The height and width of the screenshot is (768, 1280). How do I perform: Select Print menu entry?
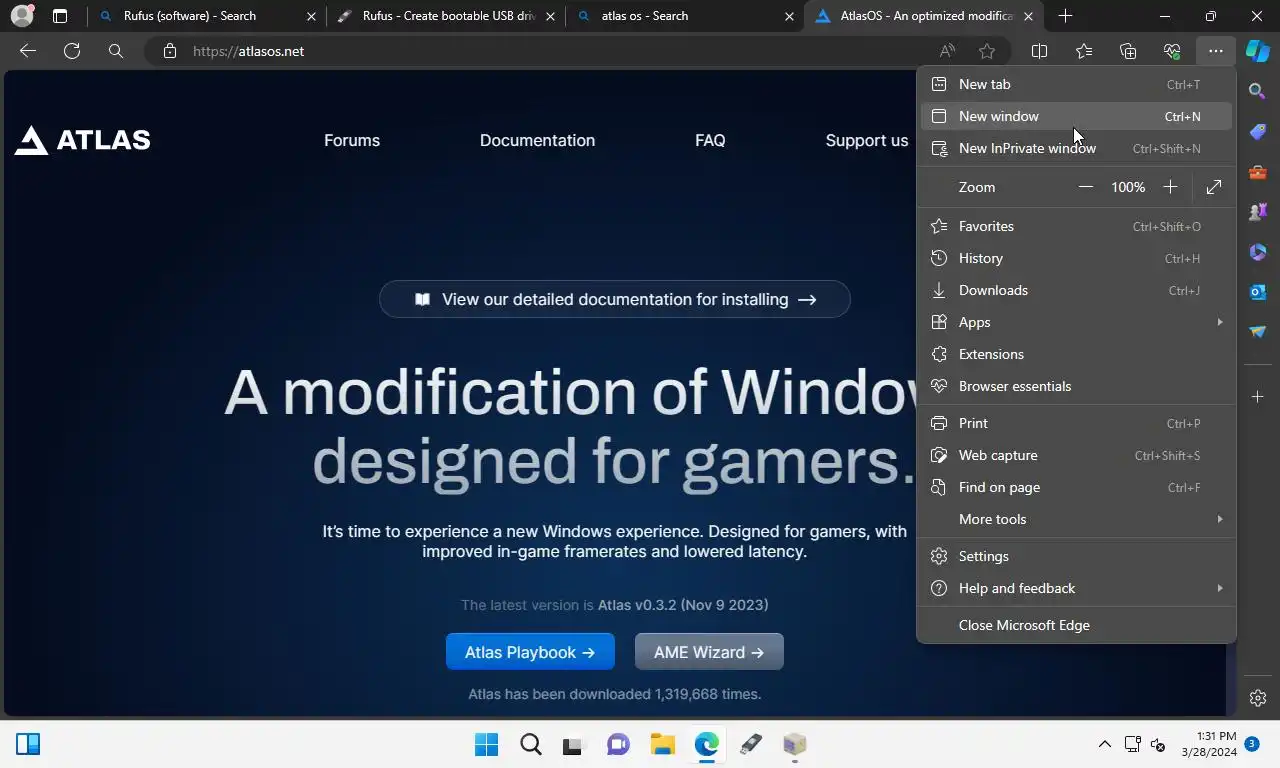pos(1076,423)
